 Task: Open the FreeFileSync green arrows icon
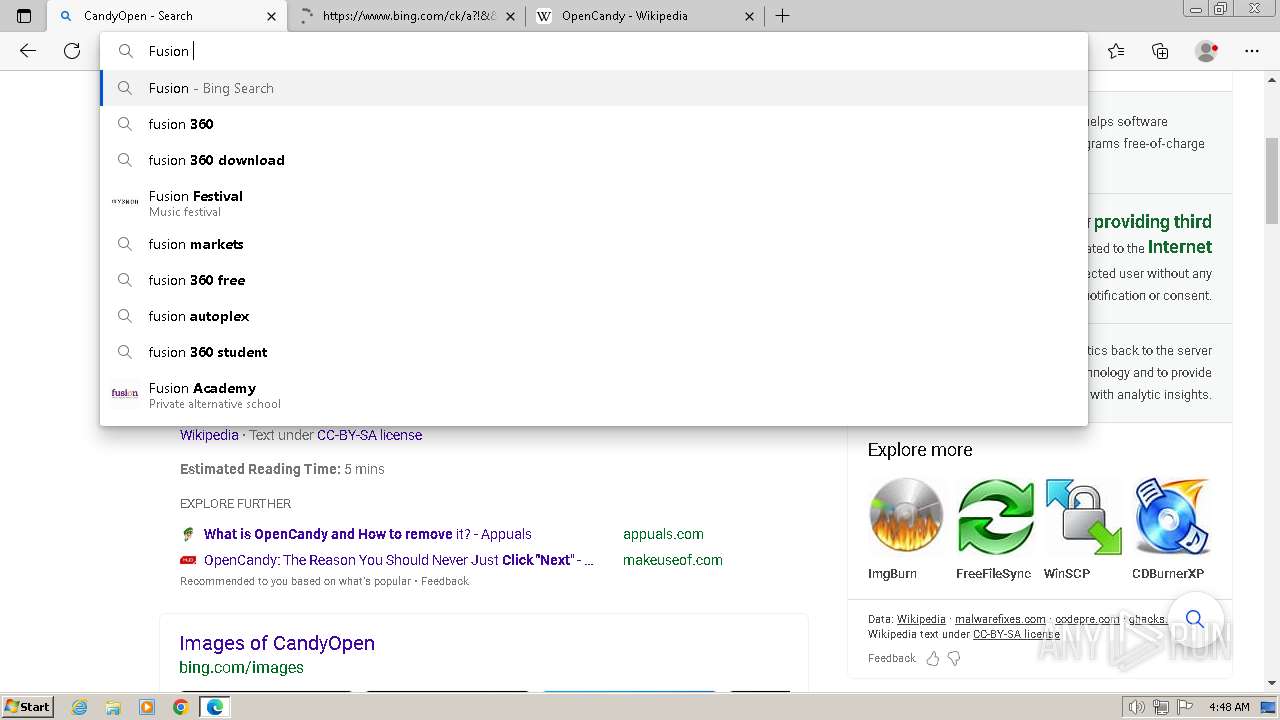click(x=994, y=516)
